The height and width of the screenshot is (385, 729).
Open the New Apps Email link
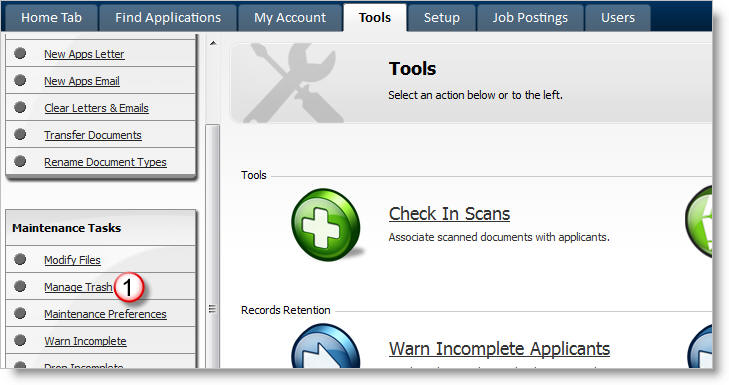coord(82,81)
